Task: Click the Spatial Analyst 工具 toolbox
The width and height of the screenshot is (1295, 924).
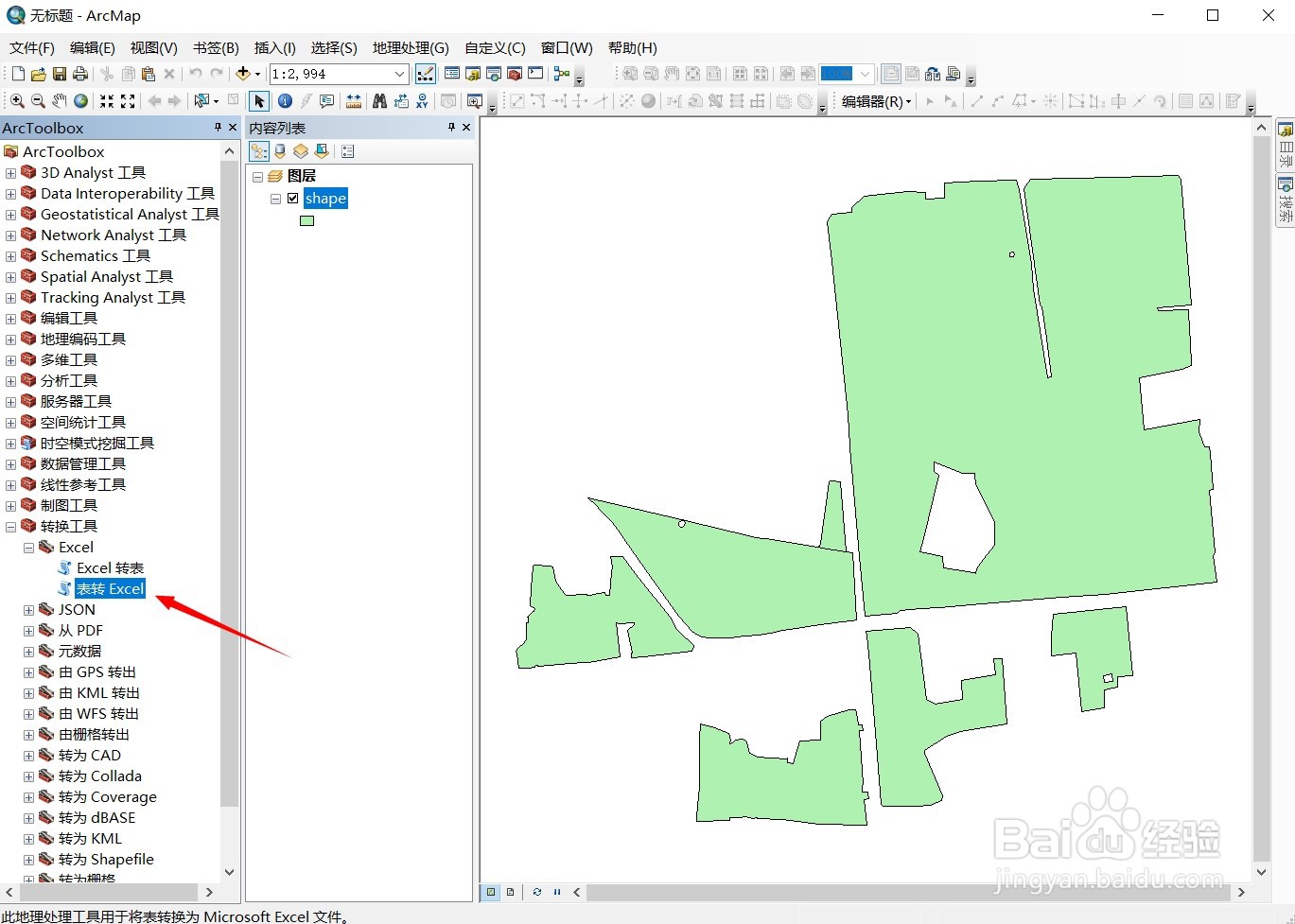Action: click(107, 277)
